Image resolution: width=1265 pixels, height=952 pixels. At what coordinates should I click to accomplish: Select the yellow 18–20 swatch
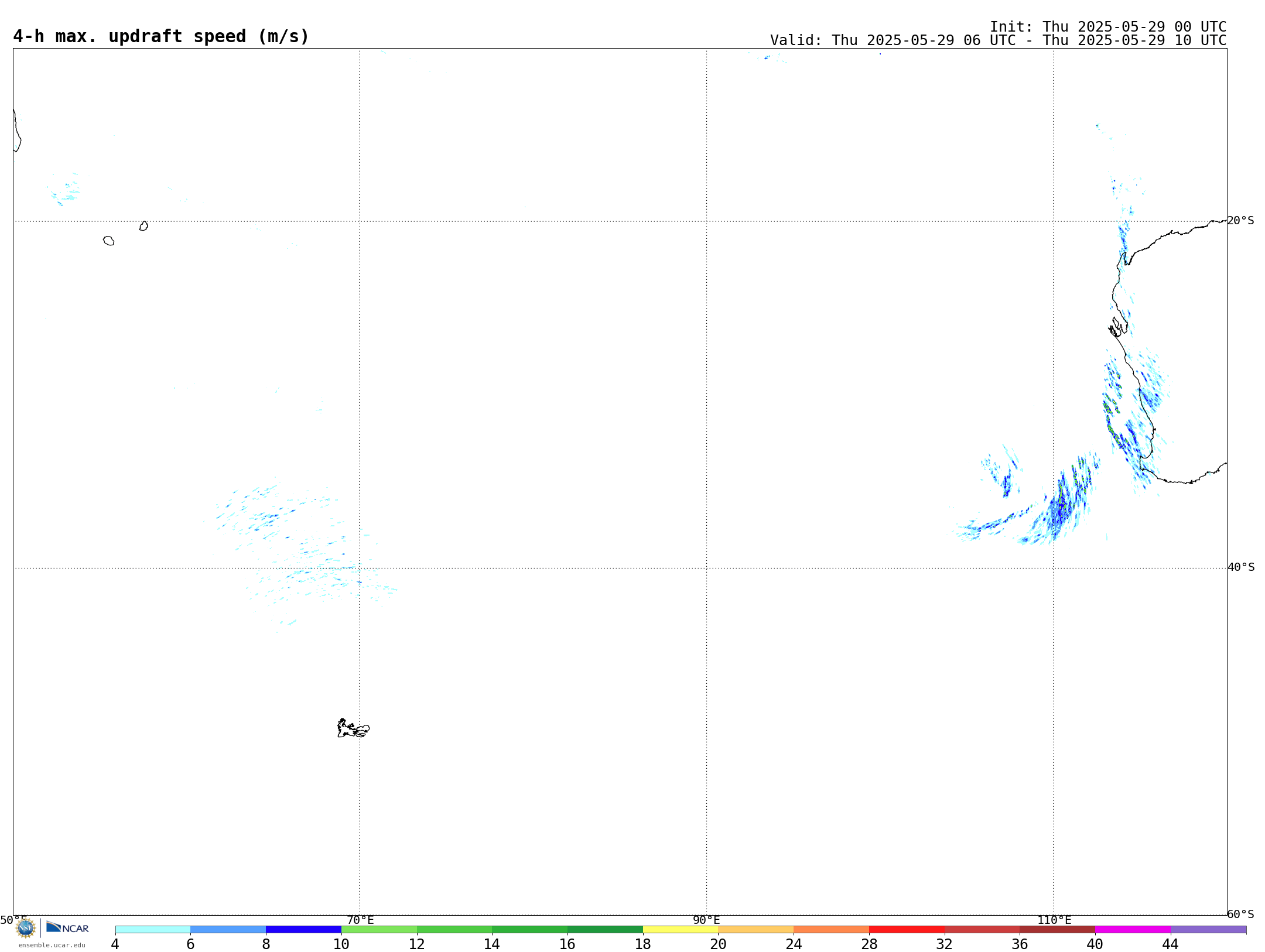681,930
